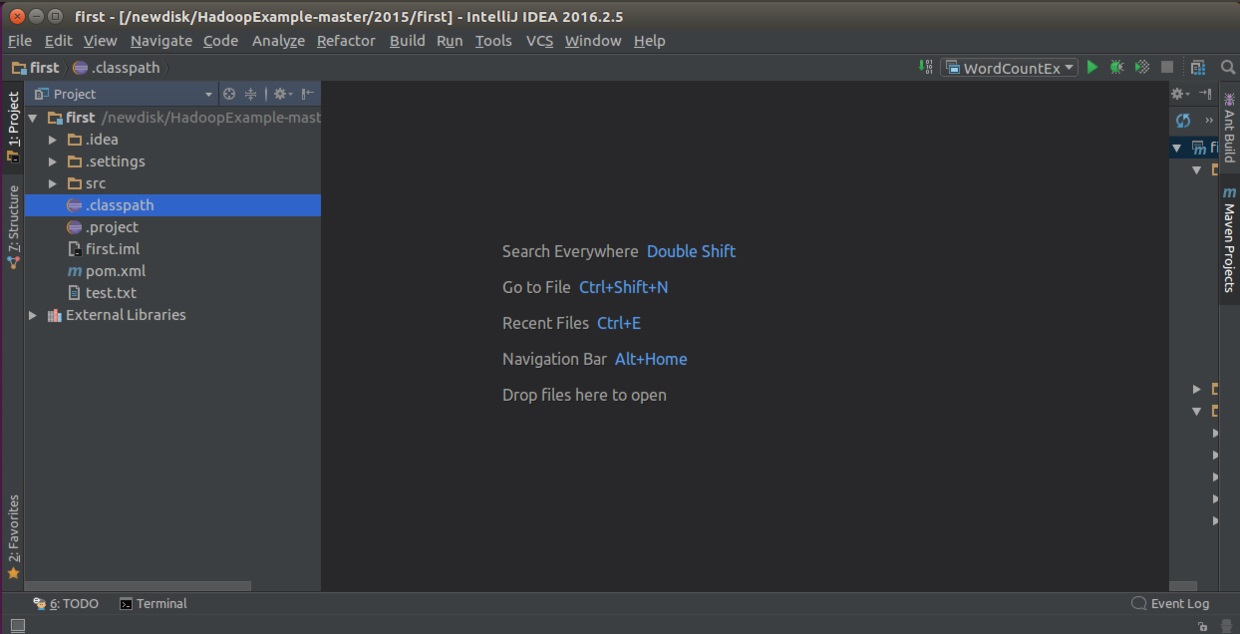This screenshot has height=634, width=1240.
Task: Open Project Structure icon in toolbar
Action: coord(1197,67)
